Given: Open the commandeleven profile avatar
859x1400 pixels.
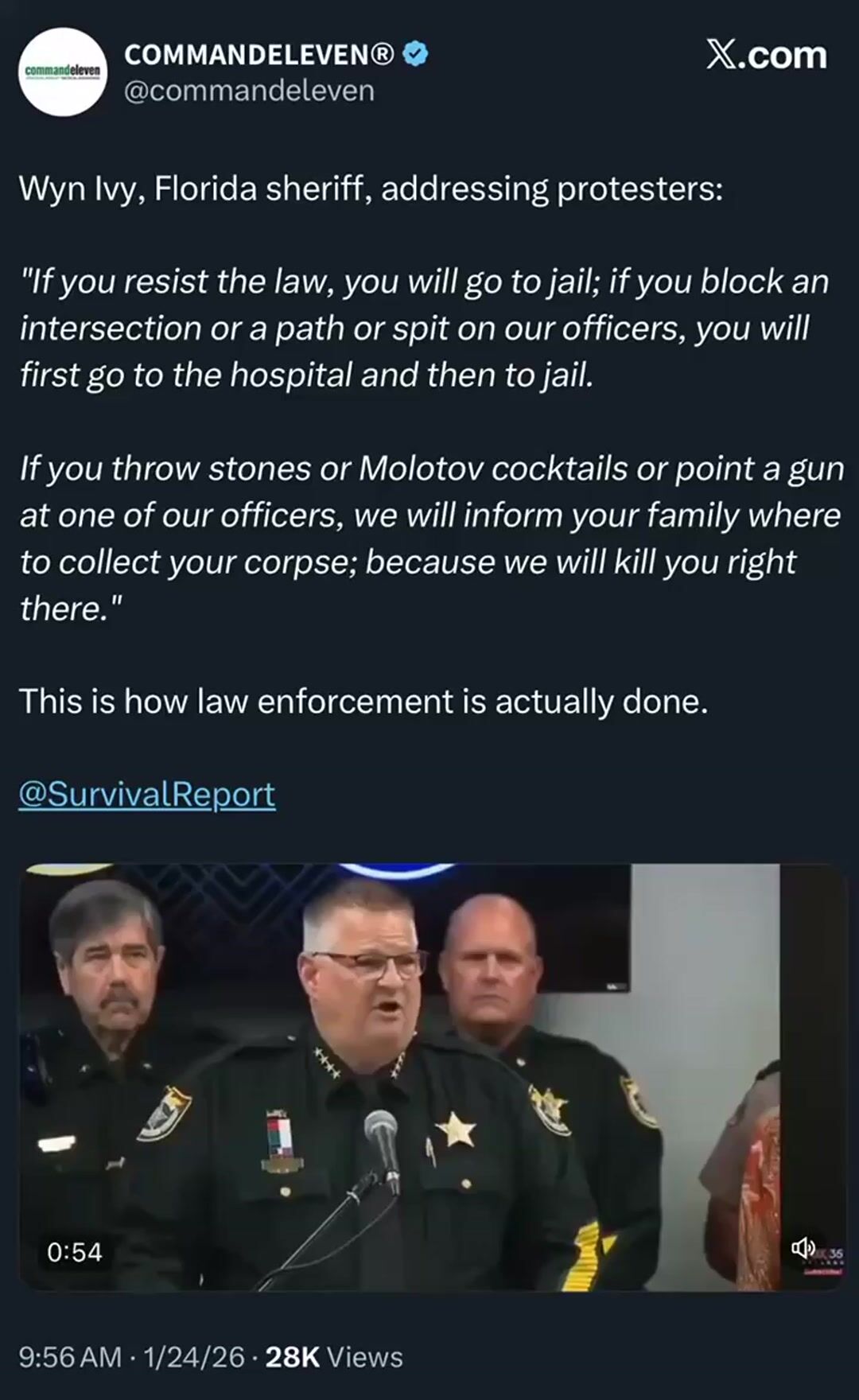Looking at the screenshot, I should coord(62,72).
